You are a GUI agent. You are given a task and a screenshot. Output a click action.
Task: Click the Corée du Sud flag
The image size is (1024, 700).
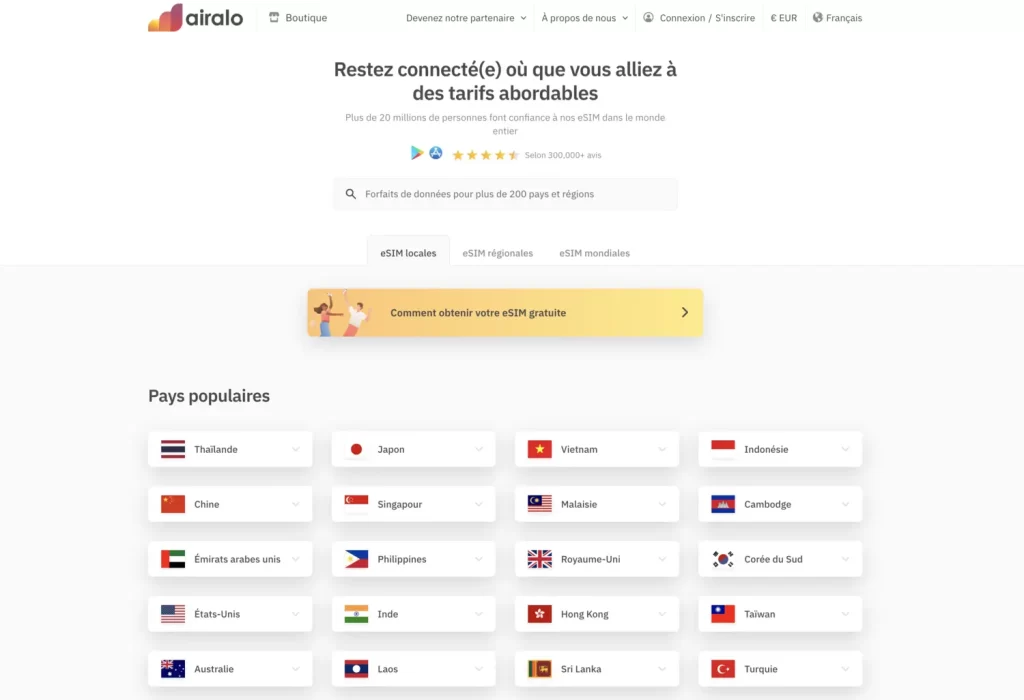(x=723, y=559)
